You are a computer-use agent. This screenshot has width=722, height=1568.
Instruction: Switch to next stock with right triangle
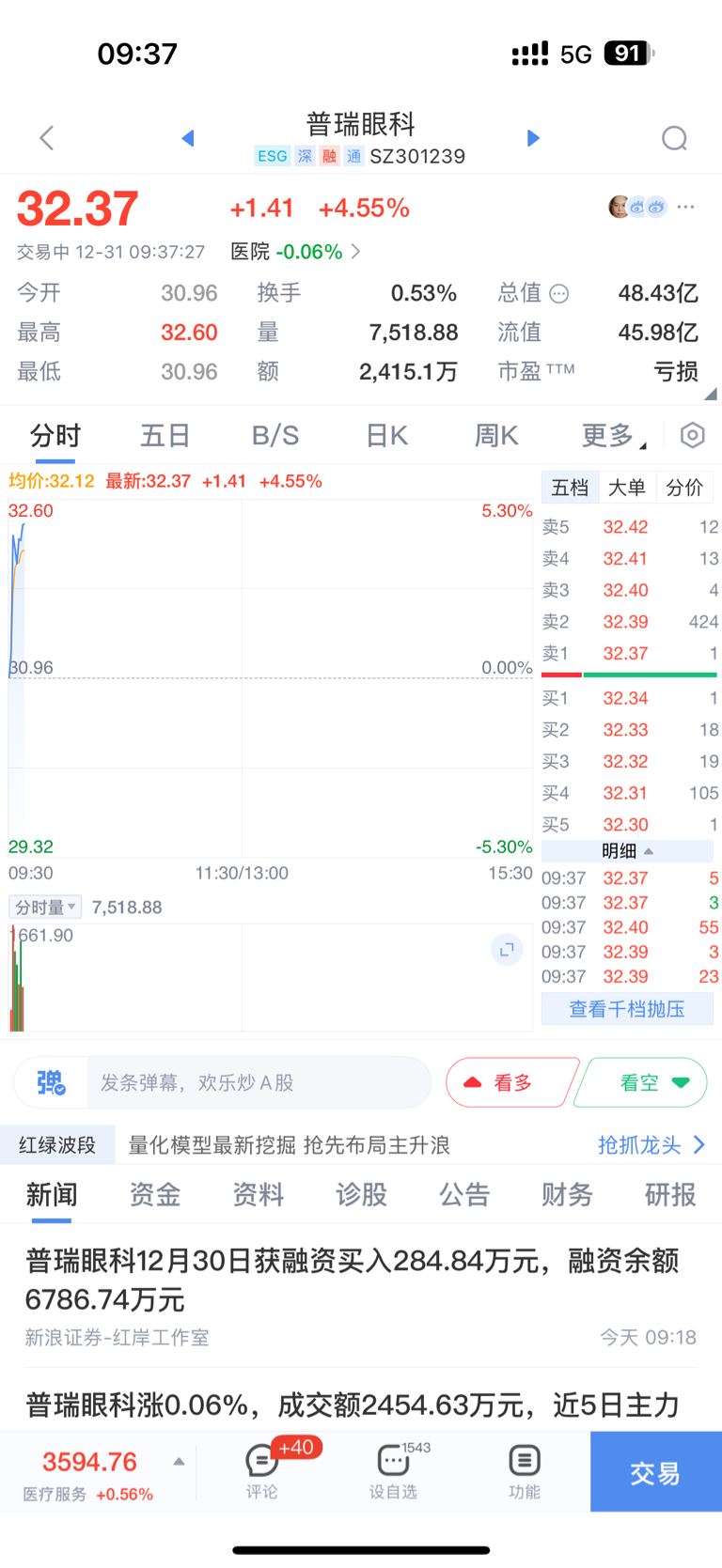pos(533,138)
